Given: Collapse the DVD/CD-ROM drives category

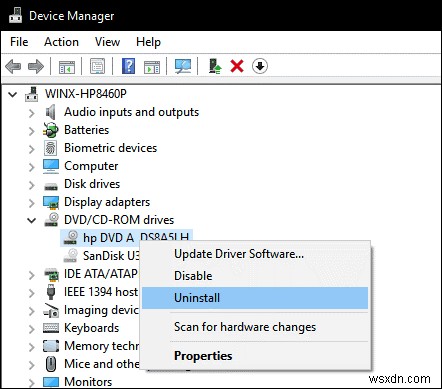Looking at the screenshot, I should pos(32,220).
